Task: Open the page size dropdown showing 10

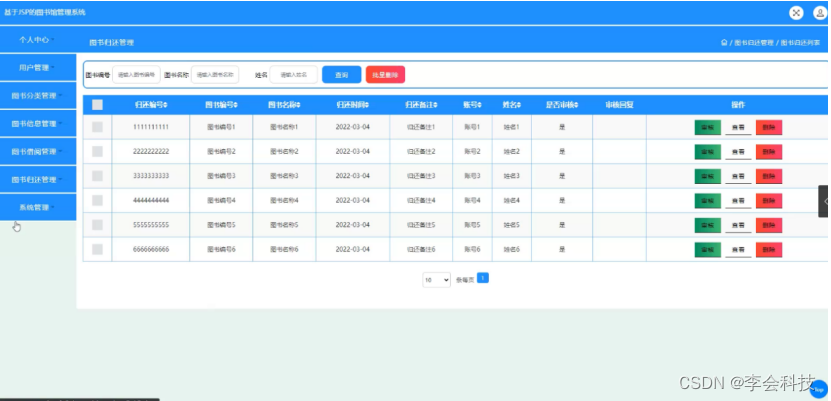Action: click(x=436, y=279)
